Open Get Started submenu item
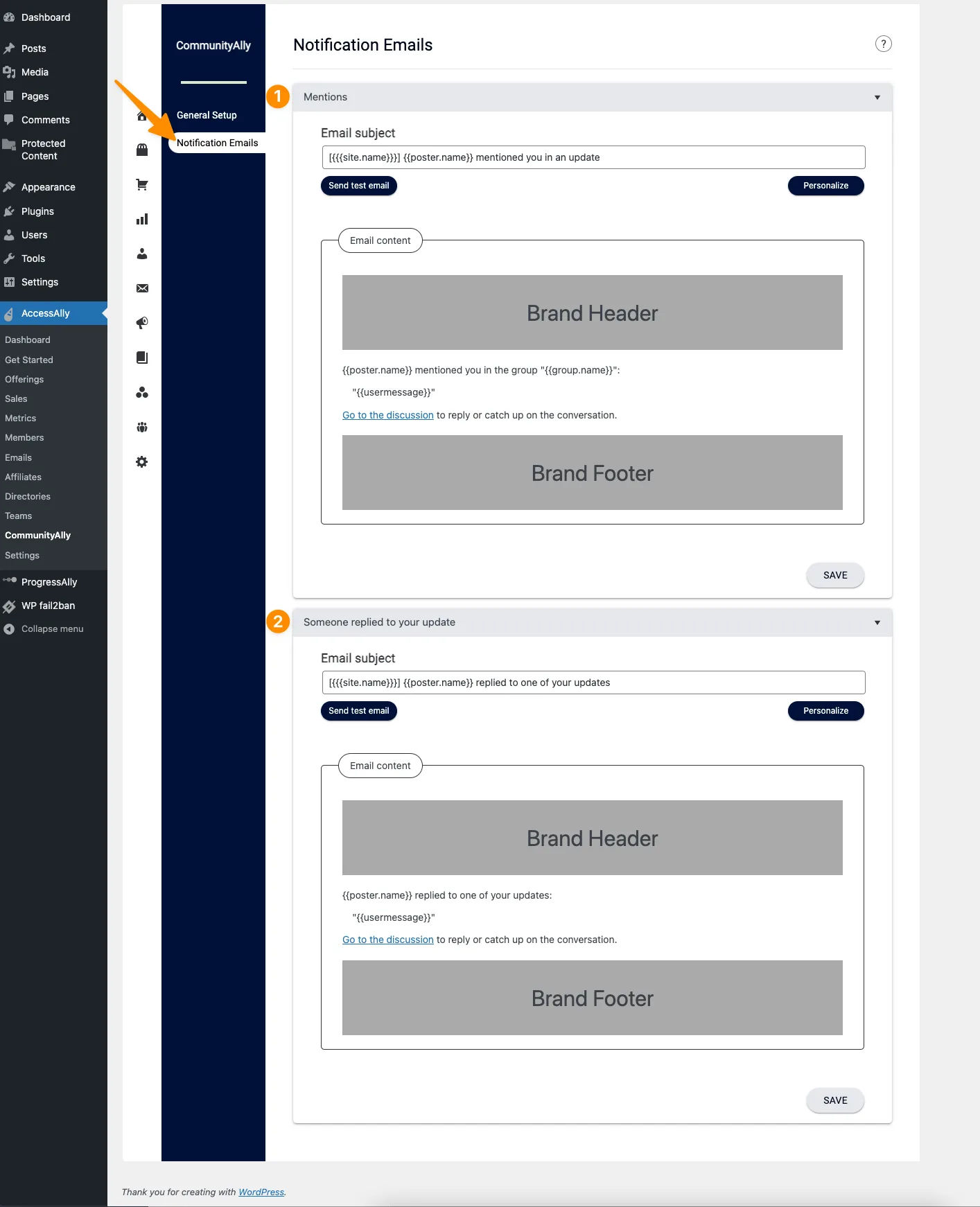This screenshot has width=980, height=1207. pos(29,360)
